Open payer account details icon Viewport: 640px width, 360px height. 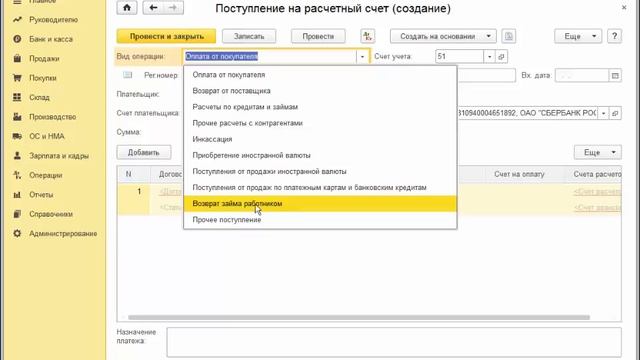[x=615, y=113]
